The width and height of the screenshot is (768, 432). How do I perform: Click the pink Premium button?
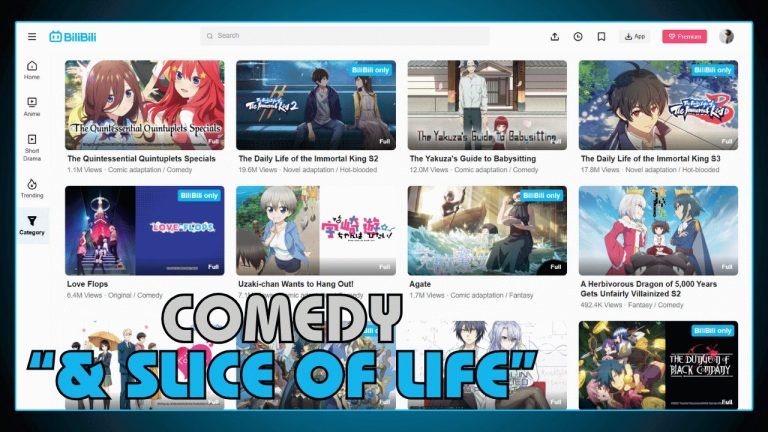pyautogui.click(x=684, y=37)
